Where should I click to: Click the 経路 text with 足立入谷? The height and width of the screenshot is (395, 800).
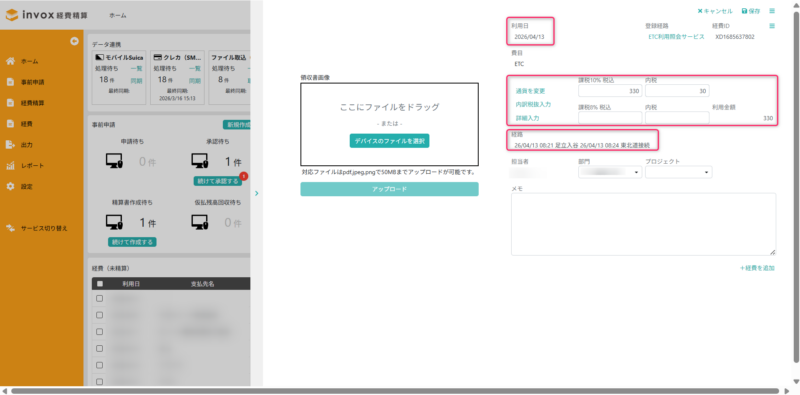[x=582, y=145]
